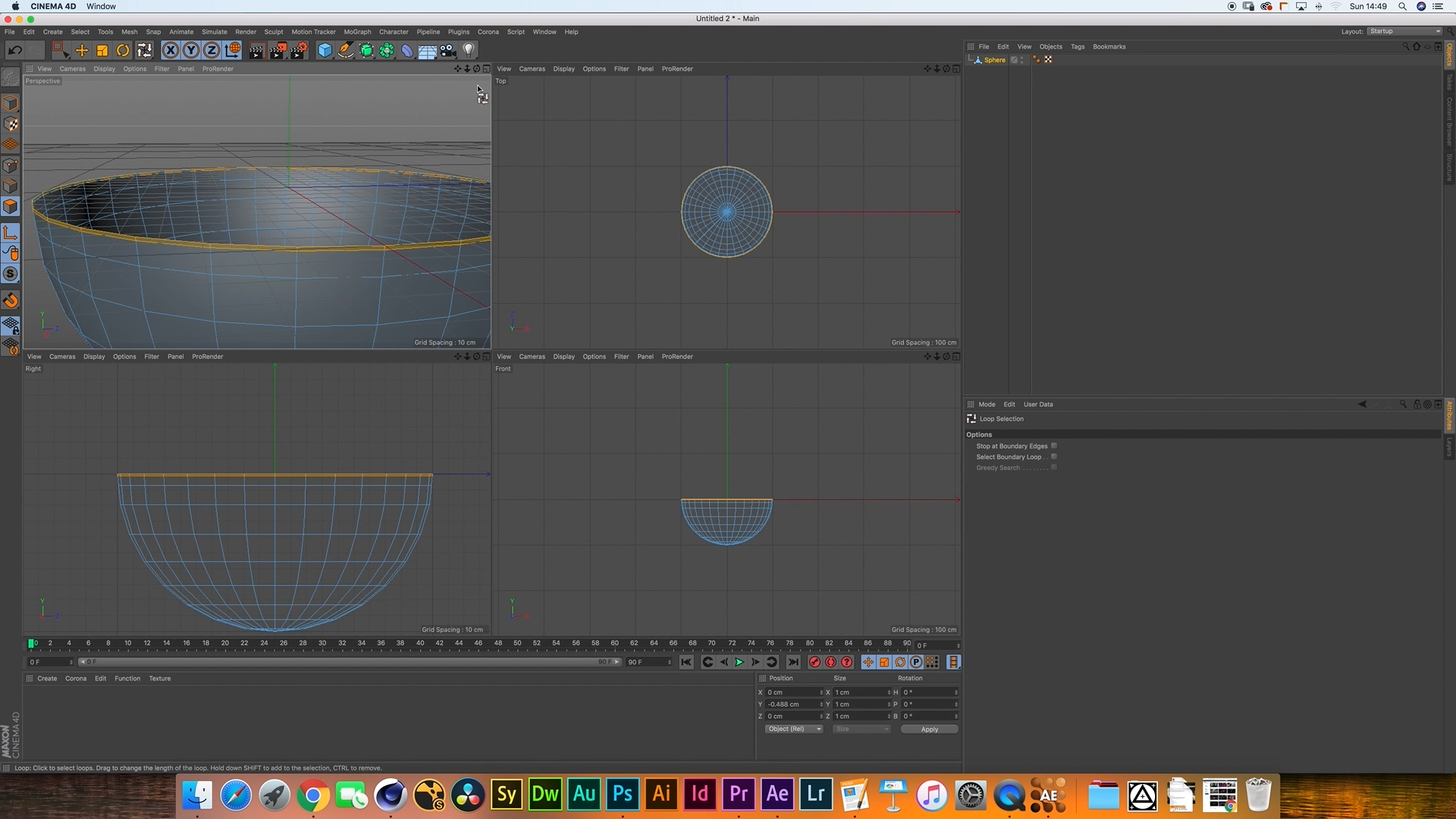Open the Object (Rel) coordinate dropdown
Image resolution: width=1456 pixels, height=819 pixels.
point(793,730)
